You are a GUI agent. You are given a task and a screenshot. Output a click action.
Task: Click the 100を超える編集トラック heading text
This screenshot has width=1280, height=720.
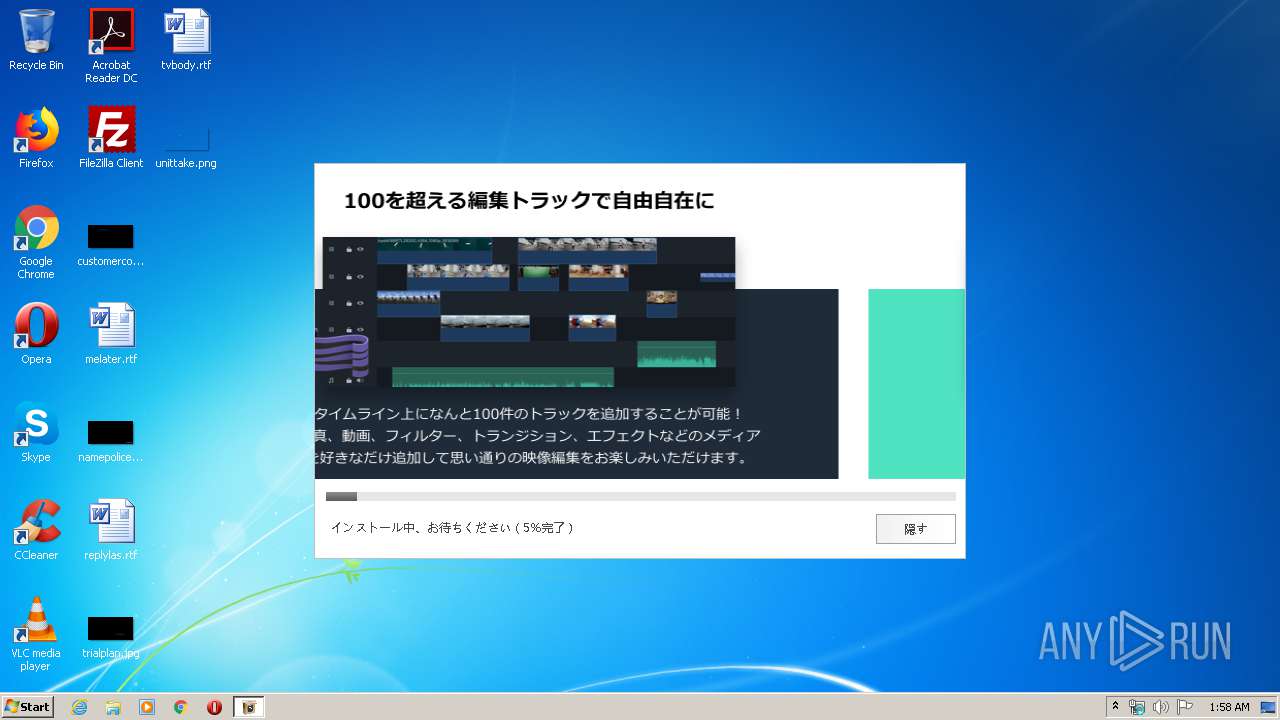[x=529, y=201]
